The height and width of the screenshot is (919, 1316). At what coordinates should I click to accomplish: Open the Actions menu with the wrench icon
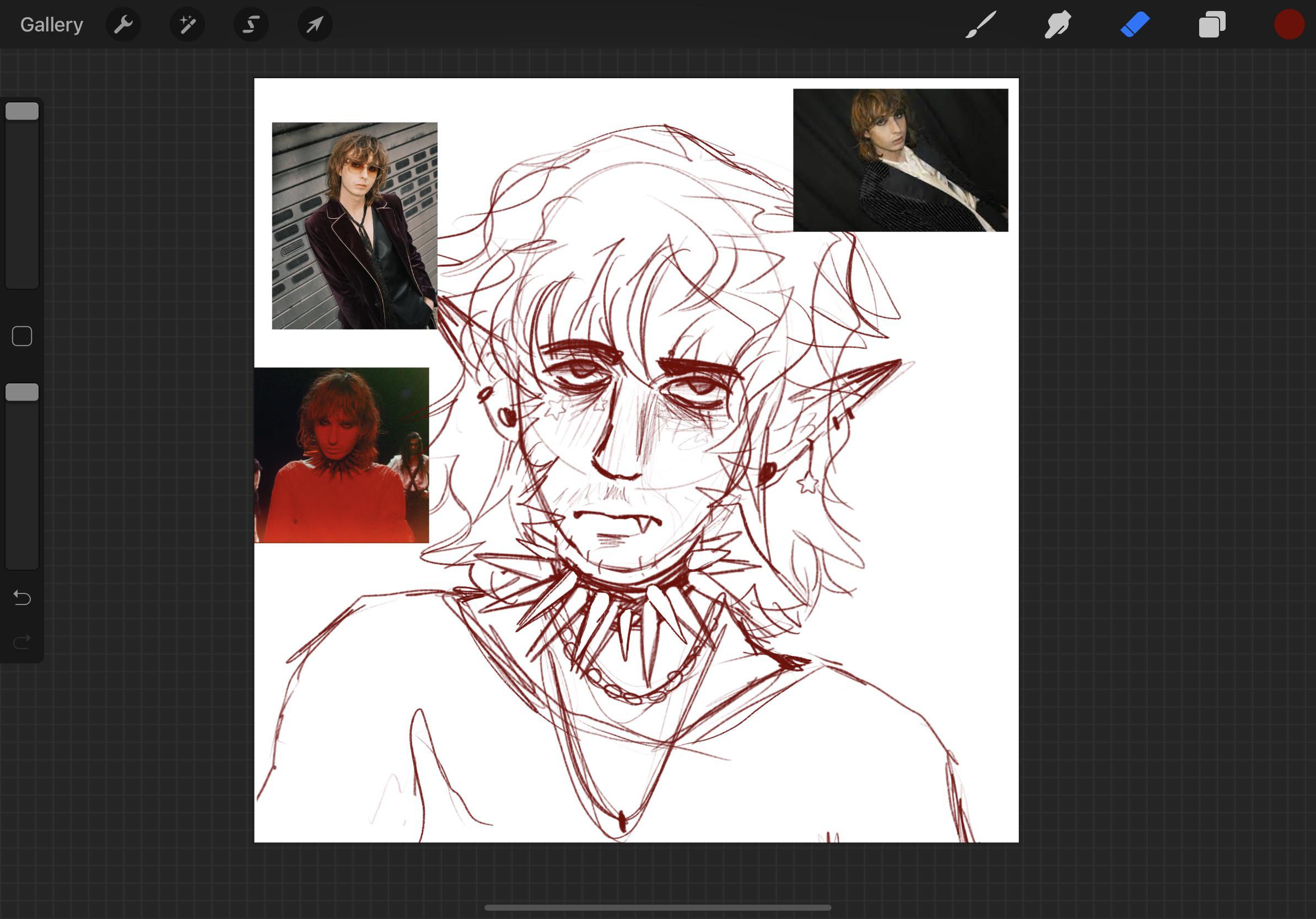click(123, 24)
